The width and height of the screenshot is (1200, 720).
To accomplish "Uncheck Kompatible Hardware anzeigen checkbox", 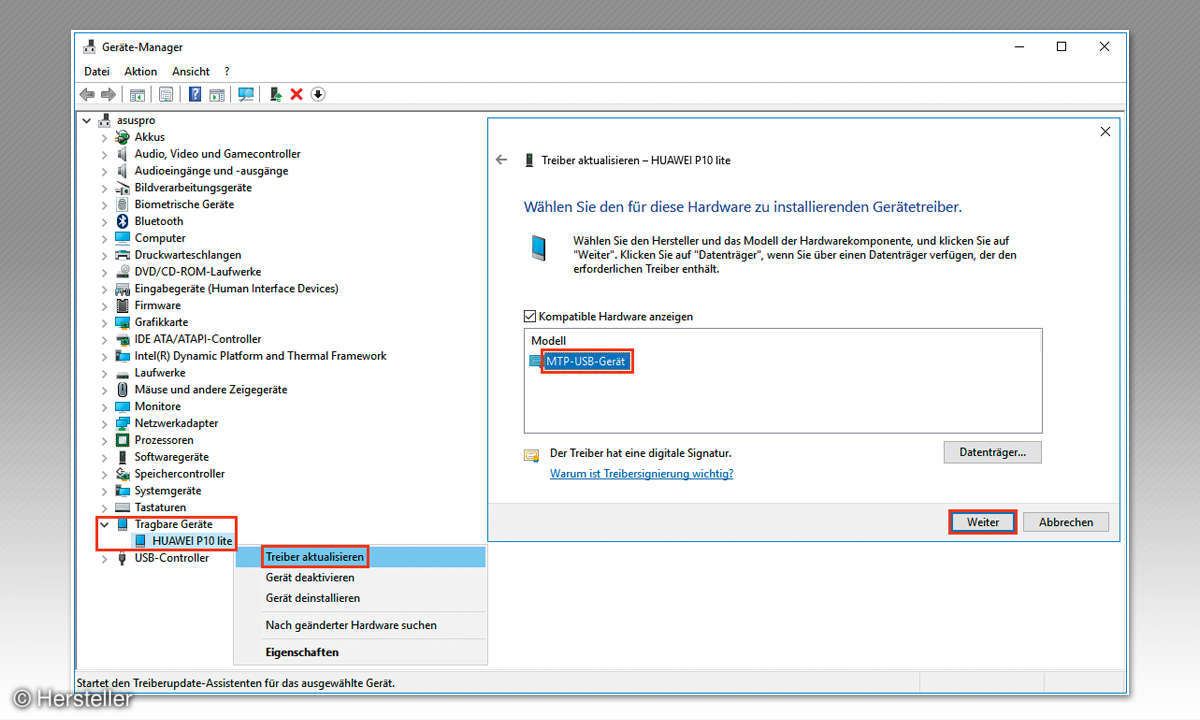I will [530, 316].
